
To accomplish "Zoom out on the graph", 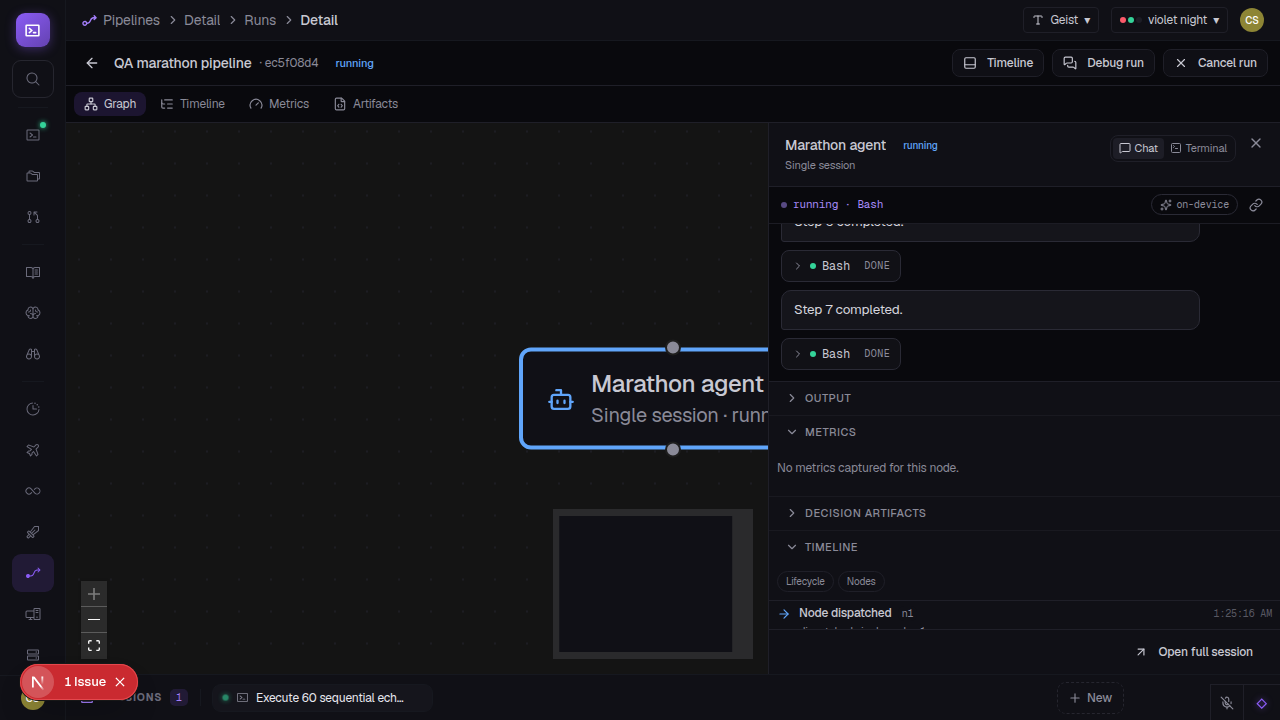I will (94, 620).
